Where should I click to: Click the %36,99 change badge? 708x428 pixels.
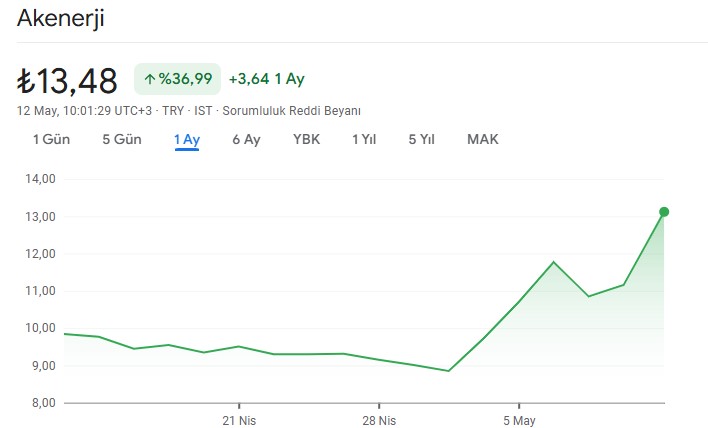[177, 79]
